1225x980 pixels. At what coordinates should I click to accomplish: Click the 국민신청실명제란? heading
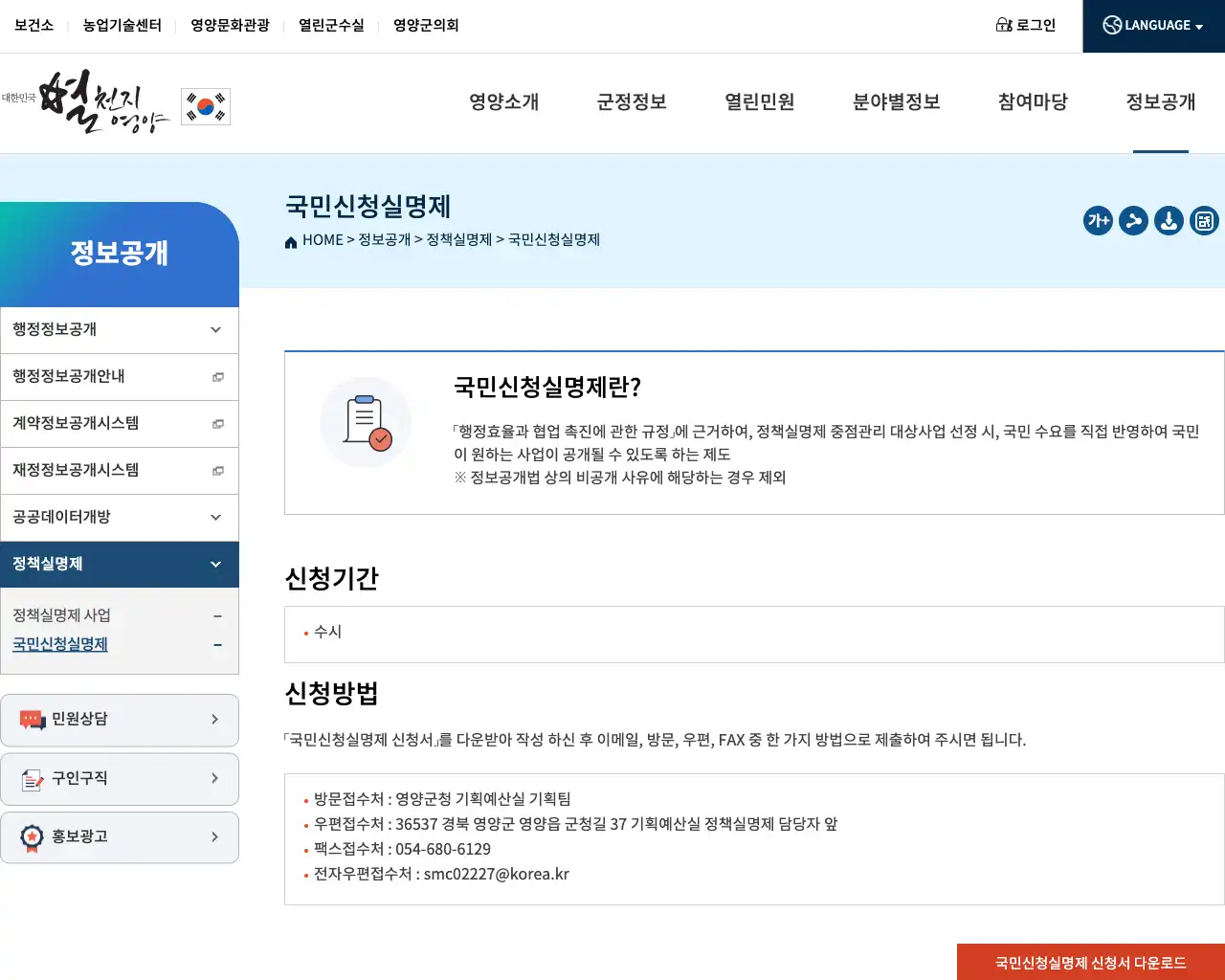click(x=547, y=387)
